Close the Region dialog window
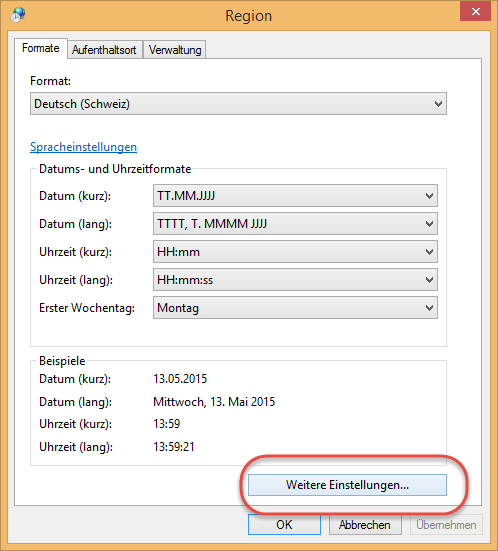The image size is (498, 551). pos(476,12)
